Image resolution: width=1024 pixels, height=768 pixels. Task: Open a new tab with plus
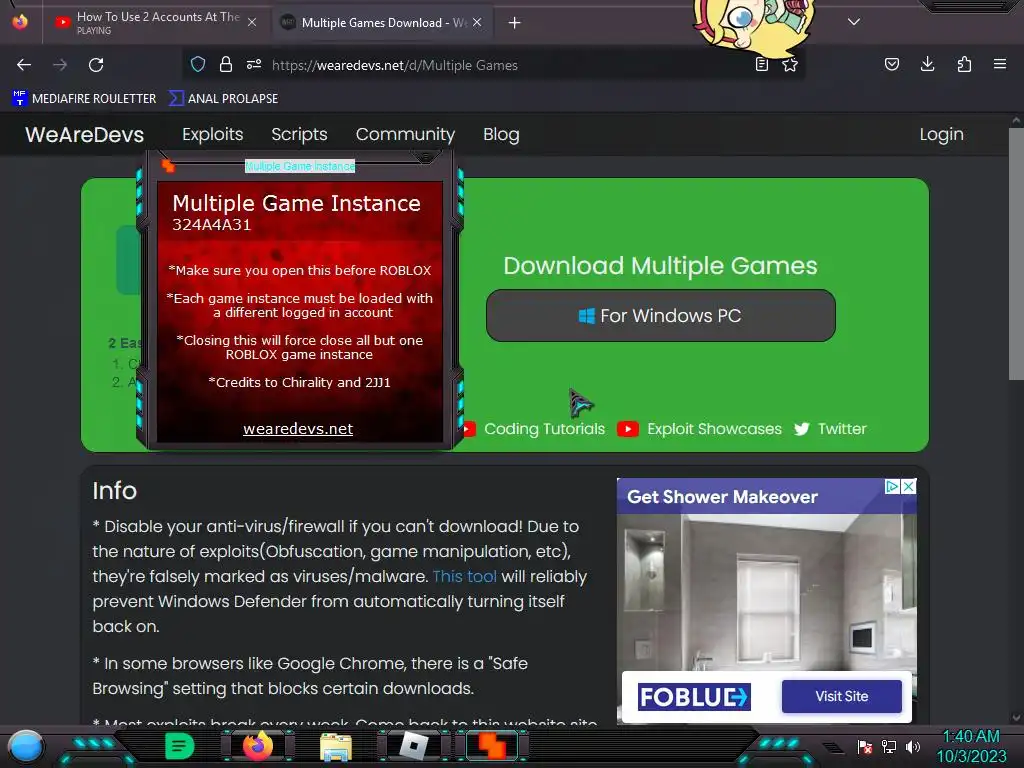point(515,23)
